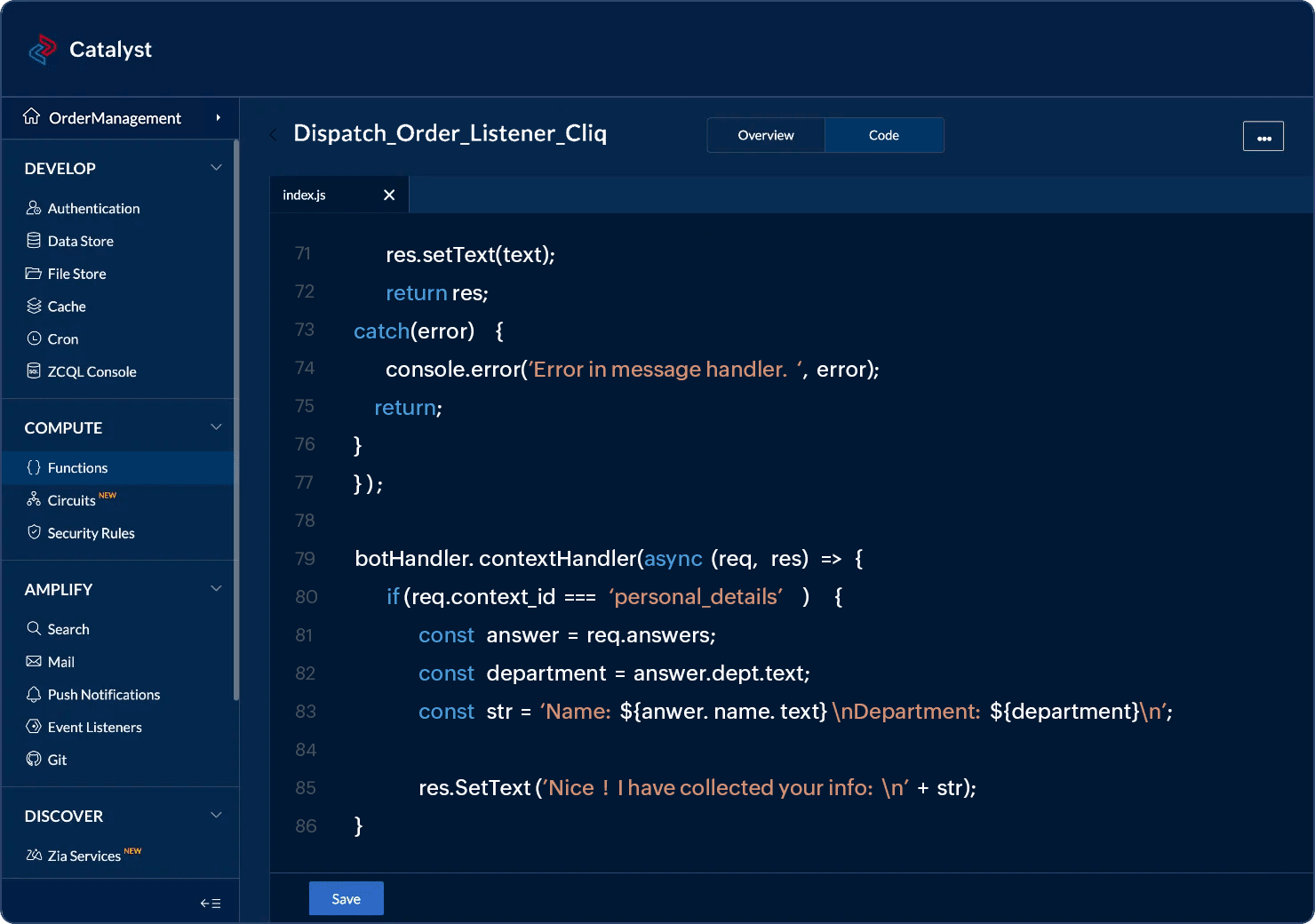The width and height of the screenshot is (1315, 924).
Task: Open the three-dots more options button
Action: (1263, 136)
